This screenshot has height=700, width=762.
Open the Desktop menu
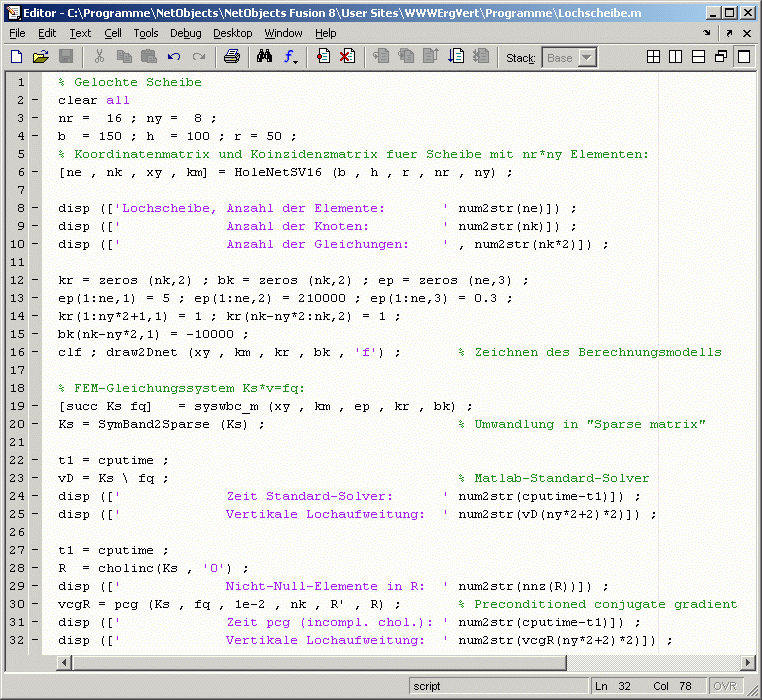pyautogui.click(x=232, y=33)
